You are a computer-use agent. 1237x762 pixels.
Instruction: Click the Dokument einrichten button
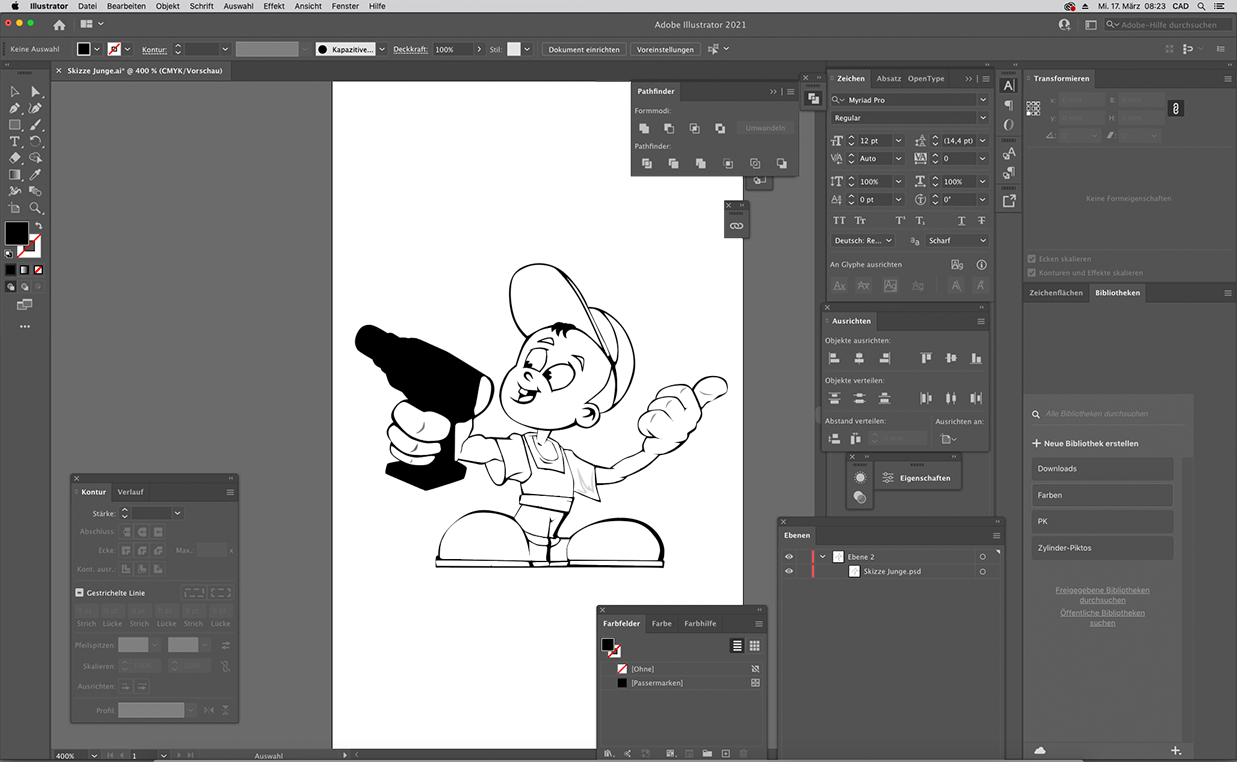(x=584, y=49)
